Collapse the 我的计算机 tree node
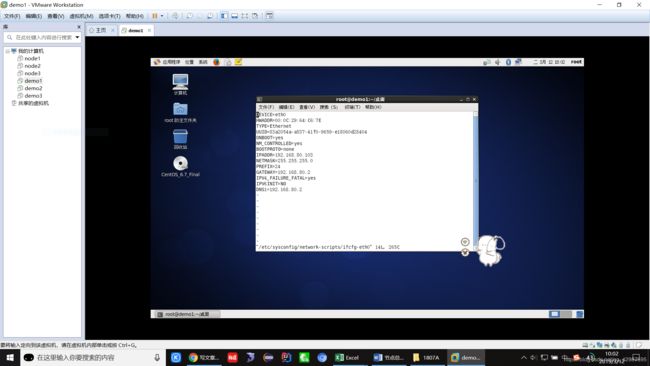Viewport: 650px width, 366px height. click(7, 51)
